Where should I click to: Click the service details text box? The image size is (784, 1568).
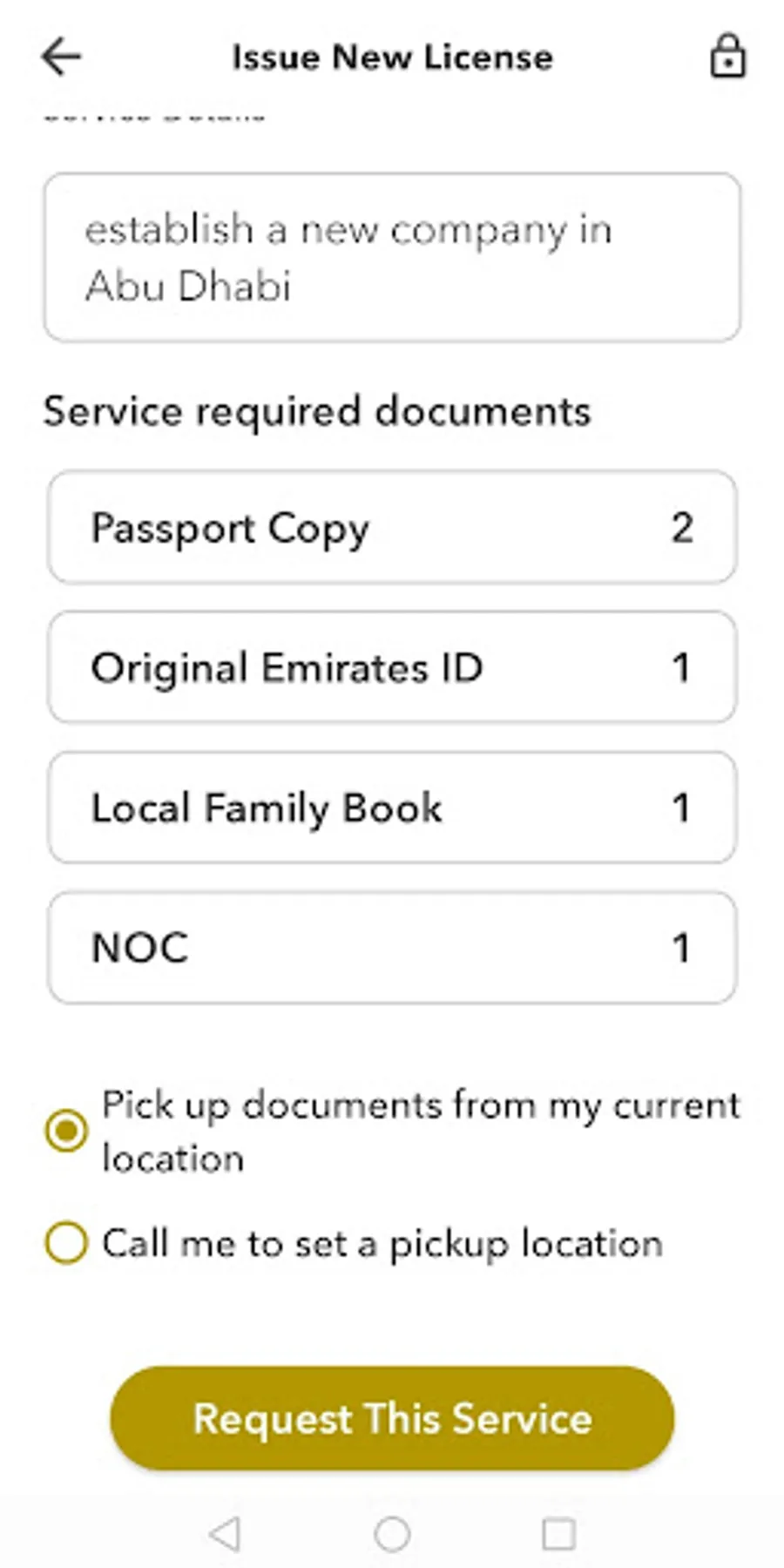tap(392, 257)
